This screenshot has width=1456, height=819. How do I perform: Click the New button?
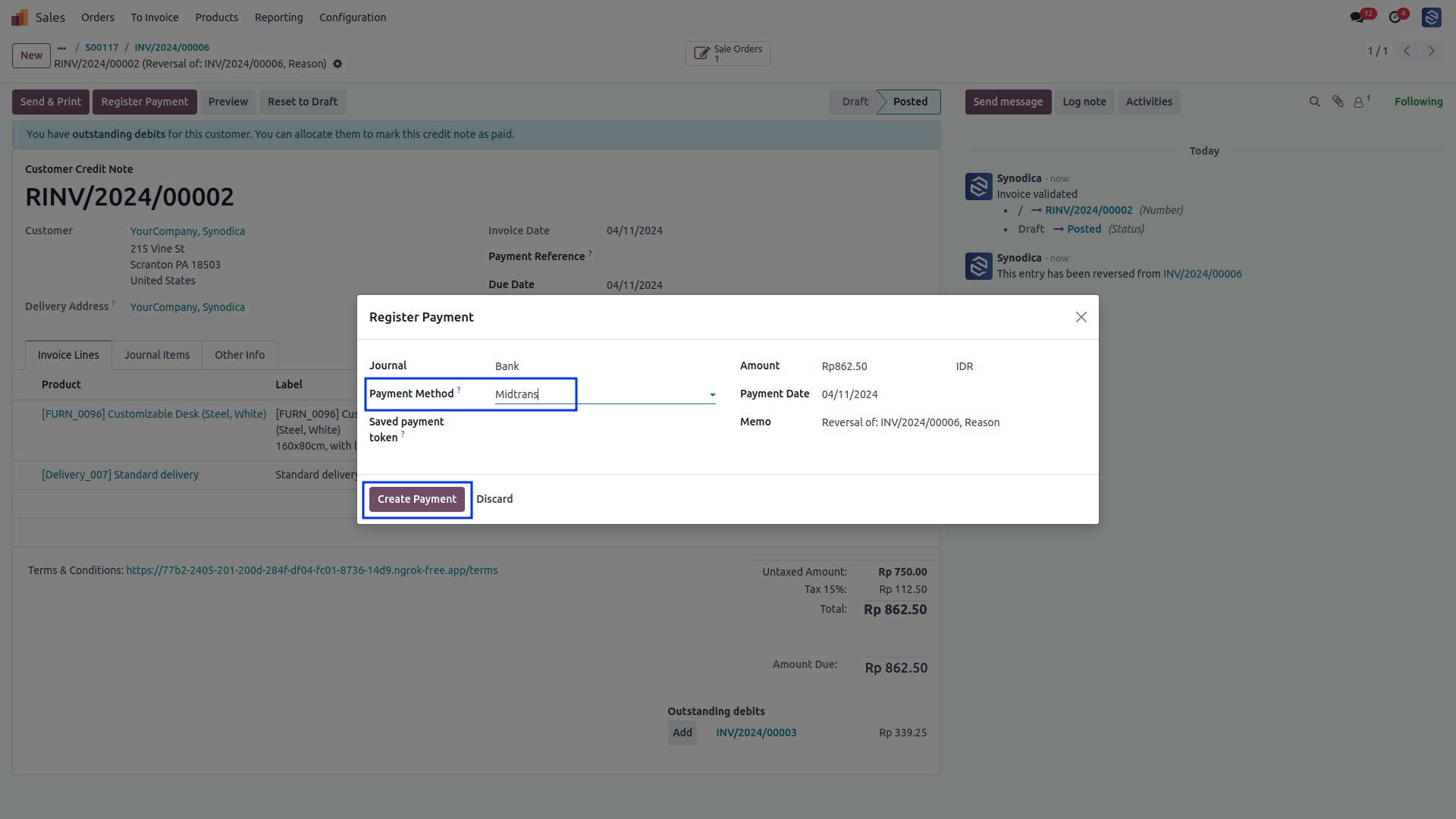click(32, 55)
